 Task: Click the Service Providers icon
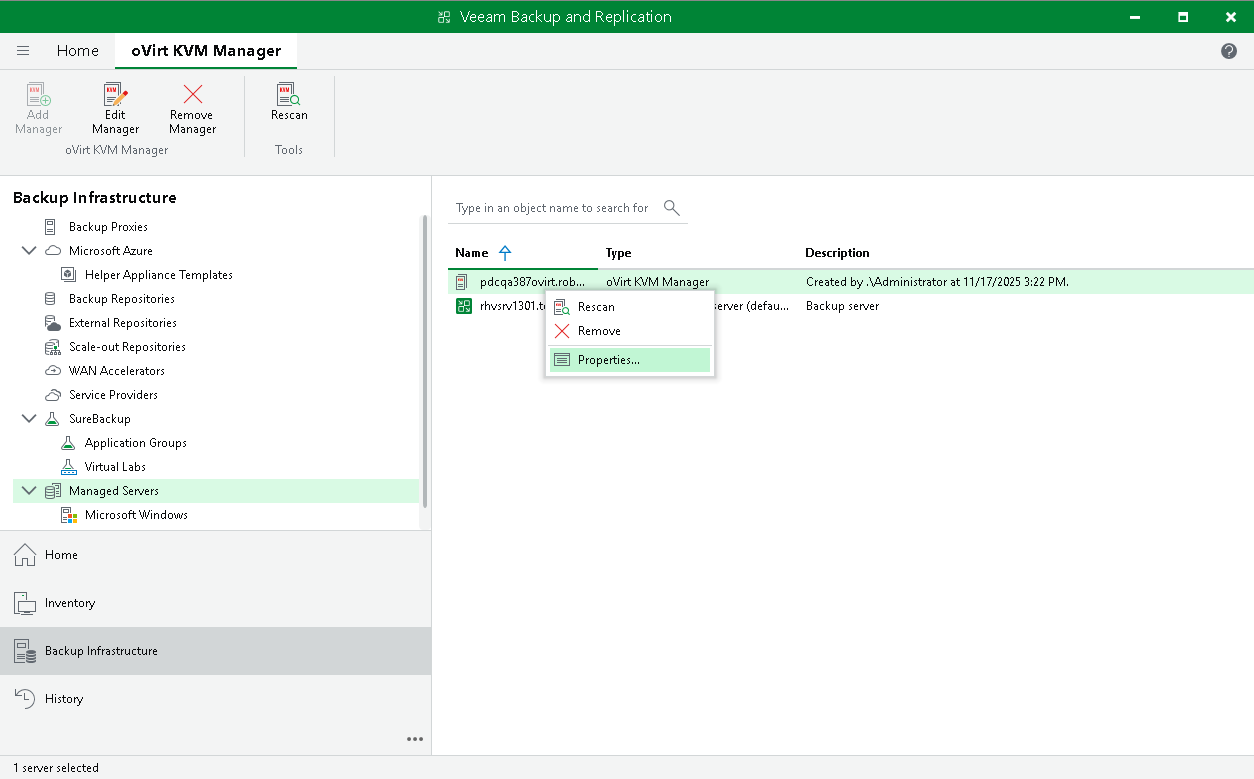coord(53,395)
